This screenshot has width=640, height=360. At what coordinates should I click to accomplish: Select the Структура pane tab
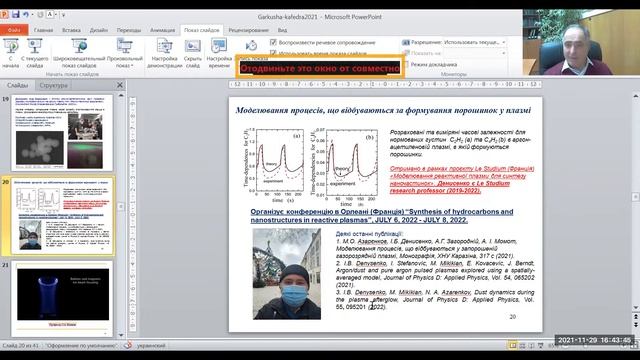53,85
